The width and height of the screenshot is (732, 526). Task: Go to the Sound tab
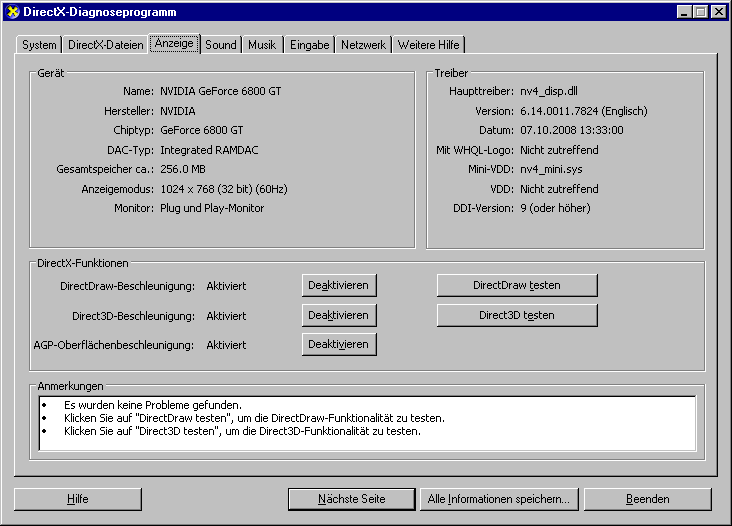point(221,45)
